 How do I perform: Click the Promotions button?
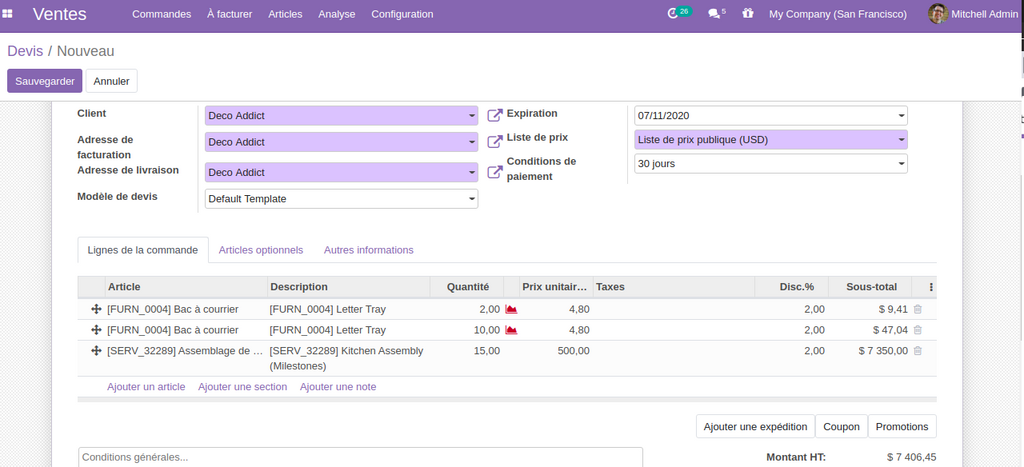[x=901, y=427]
